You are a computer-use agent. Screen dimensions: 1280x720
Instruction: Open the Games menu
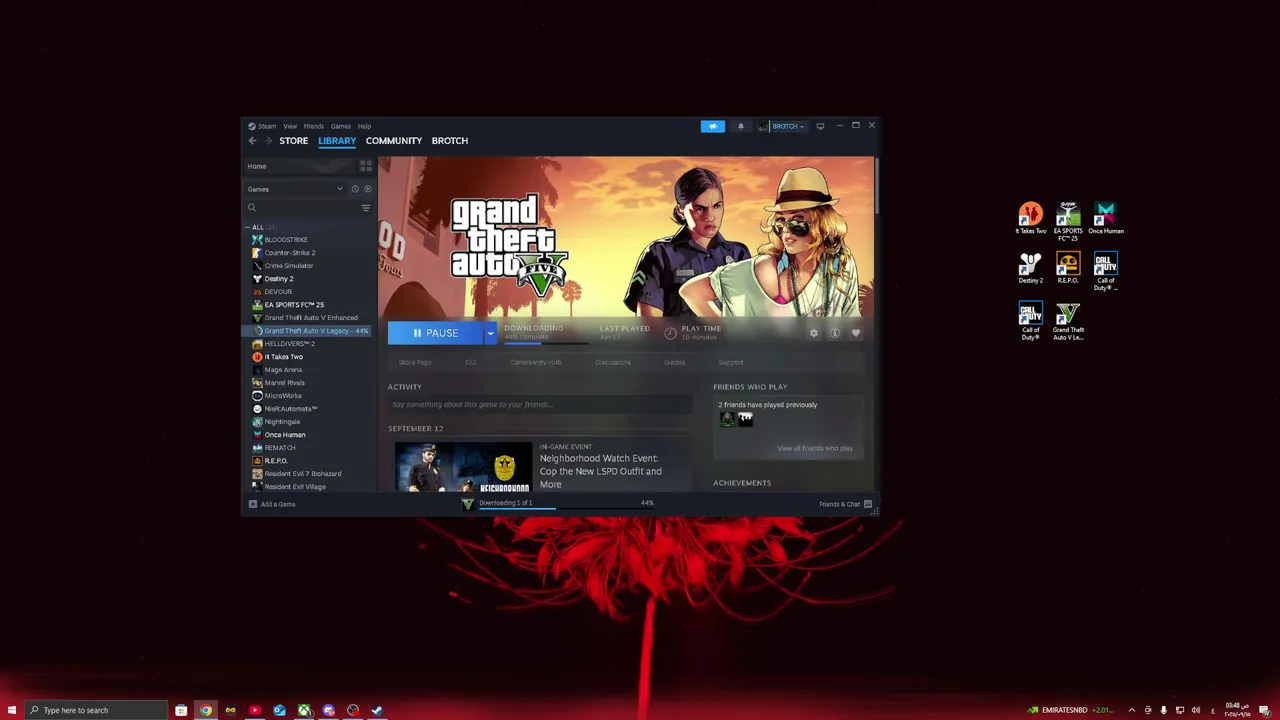(341, 126)
